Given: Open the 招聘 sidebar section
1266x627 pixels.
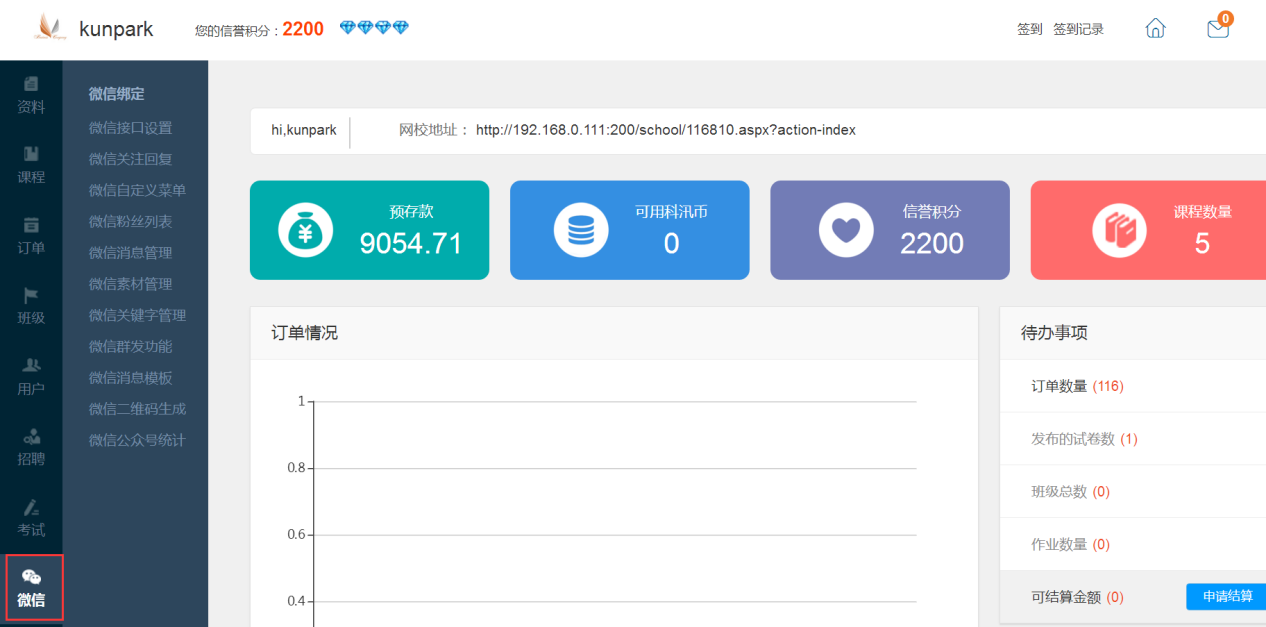Looking at the screenshot, I should coord(31,447).
